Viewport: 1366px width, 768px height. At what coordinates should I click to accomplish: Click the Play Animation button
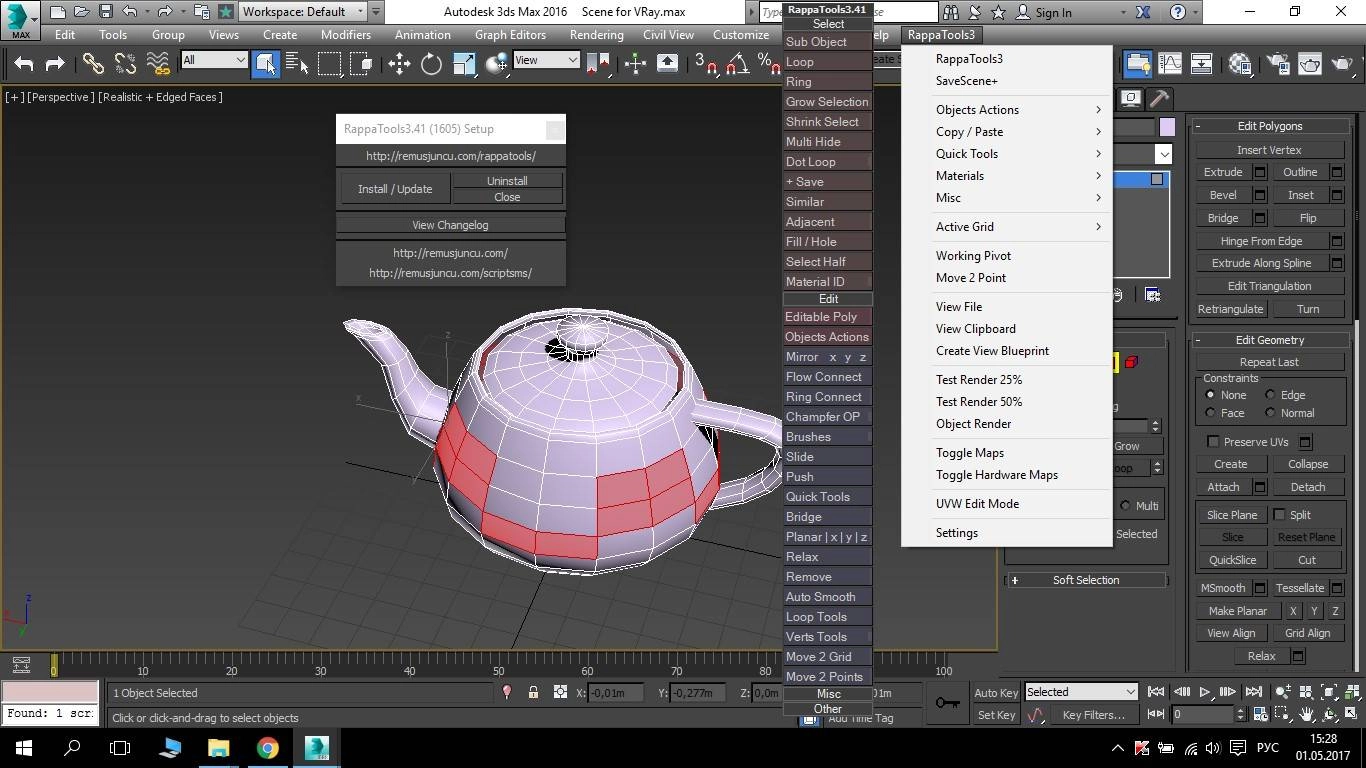1204,692
